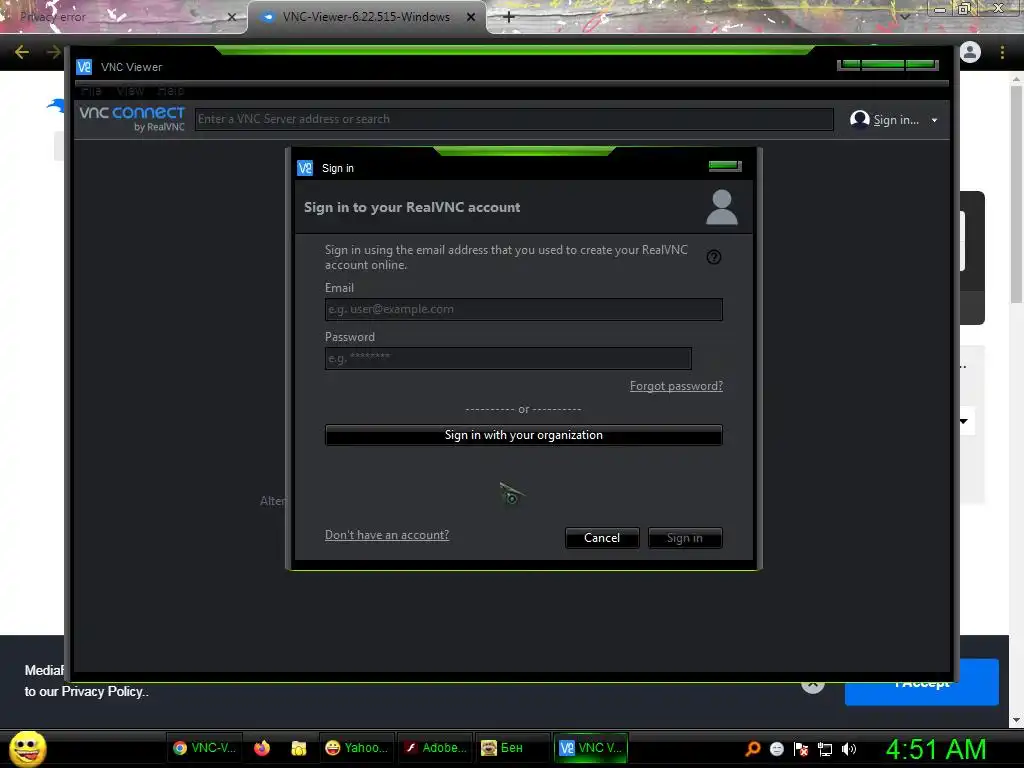Click the Sign in button in the dialog
Viewport: 1024px width, 768px height.
(684, 538)
